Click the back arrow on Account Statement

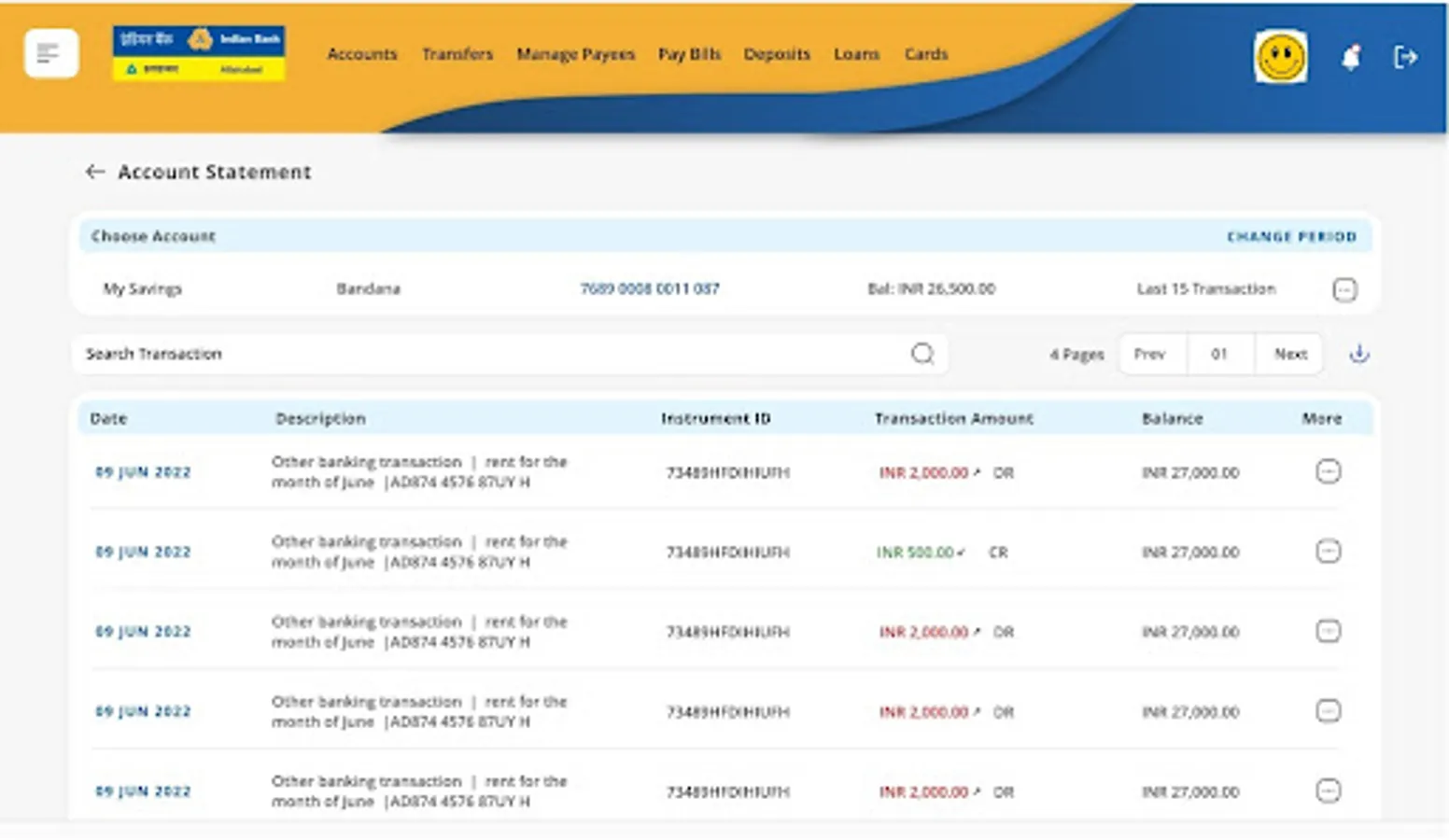tap(94, 172)
